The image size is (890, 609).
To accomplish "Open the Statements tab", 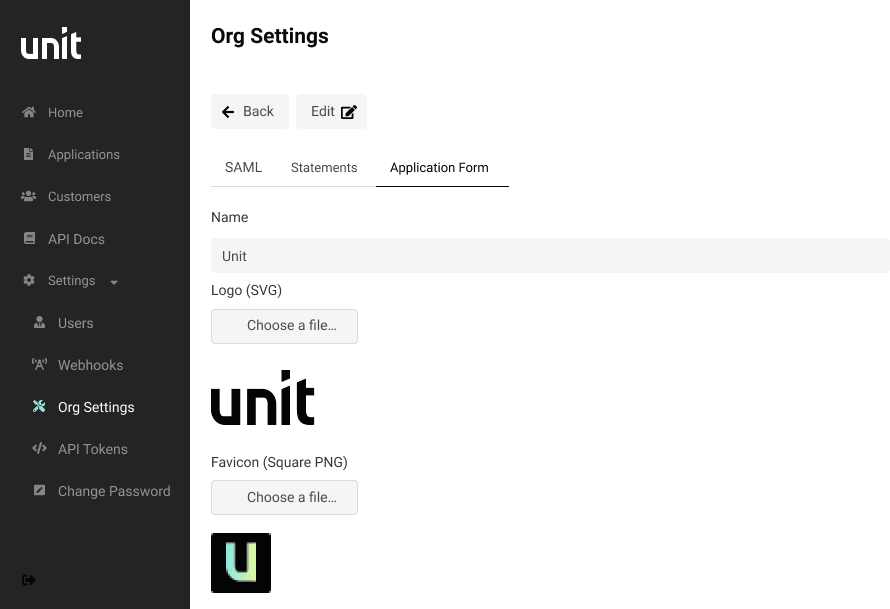I will [324, 167].
